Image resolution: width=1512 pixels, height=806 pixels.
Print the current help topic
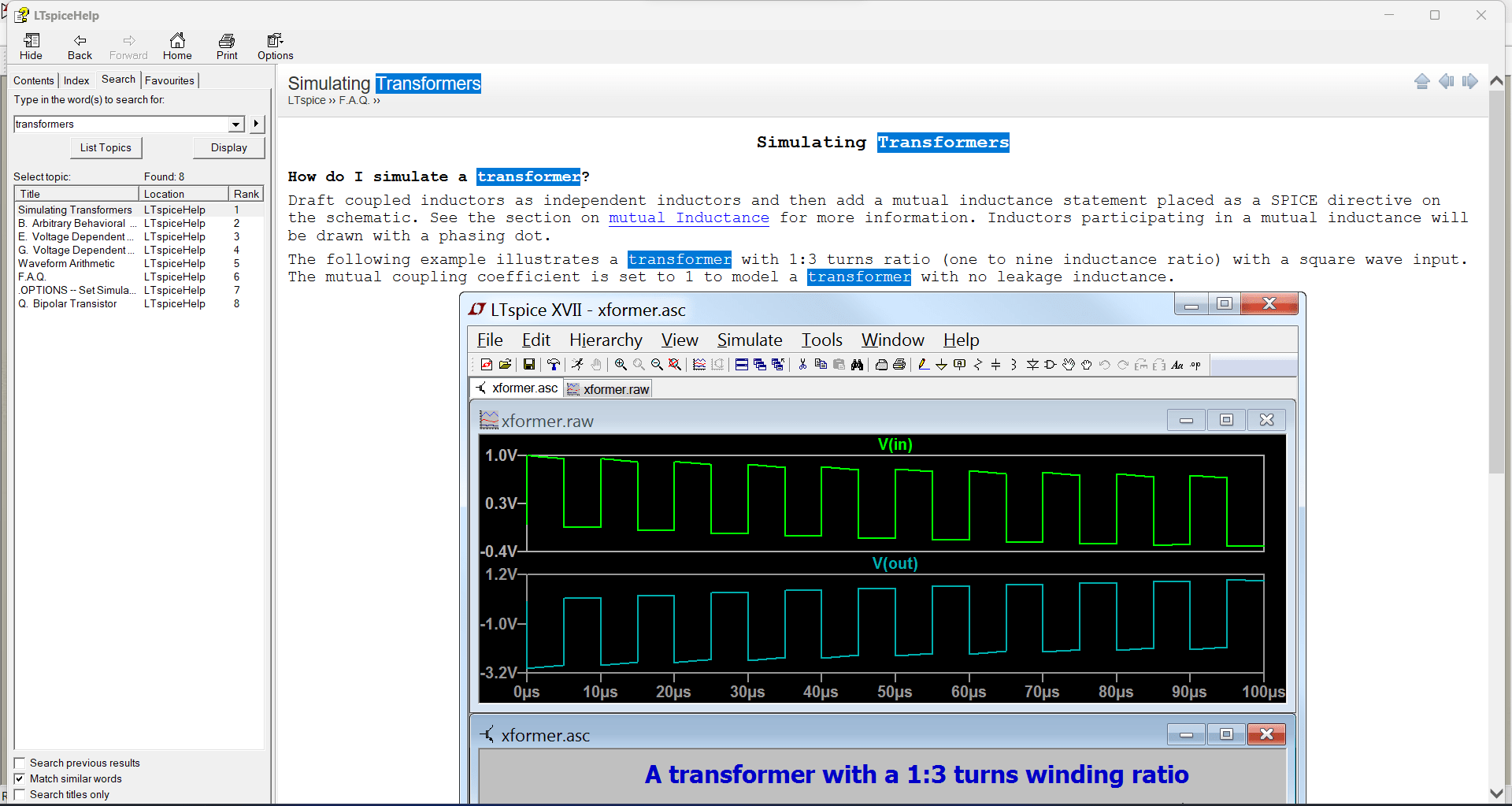227,46
